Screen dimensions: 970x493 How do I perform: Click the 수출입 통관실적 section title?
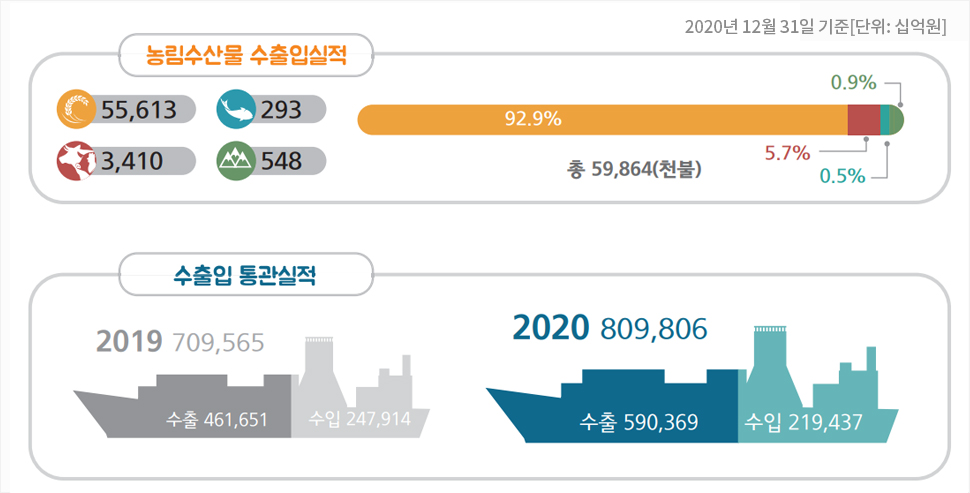(246, 275)
